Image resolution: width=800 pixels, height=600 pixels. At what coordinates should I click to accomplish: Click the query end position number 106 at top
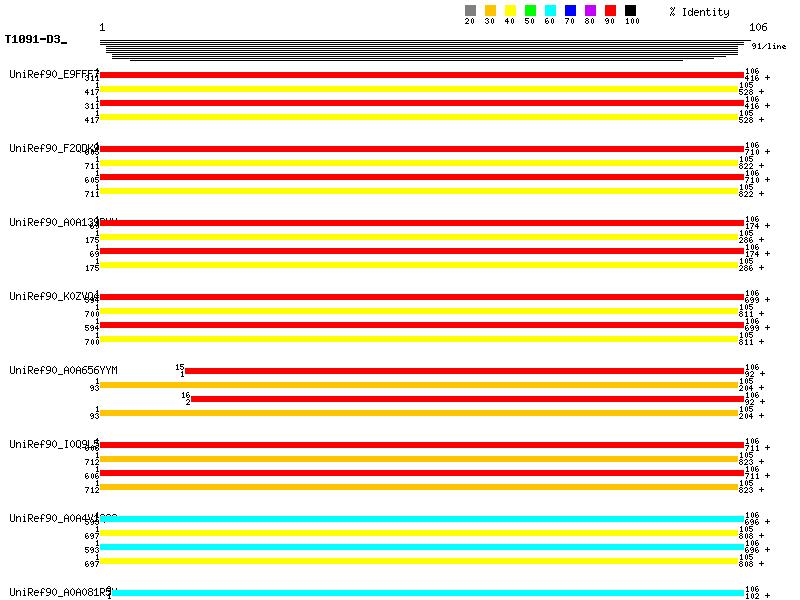point(757,27)
